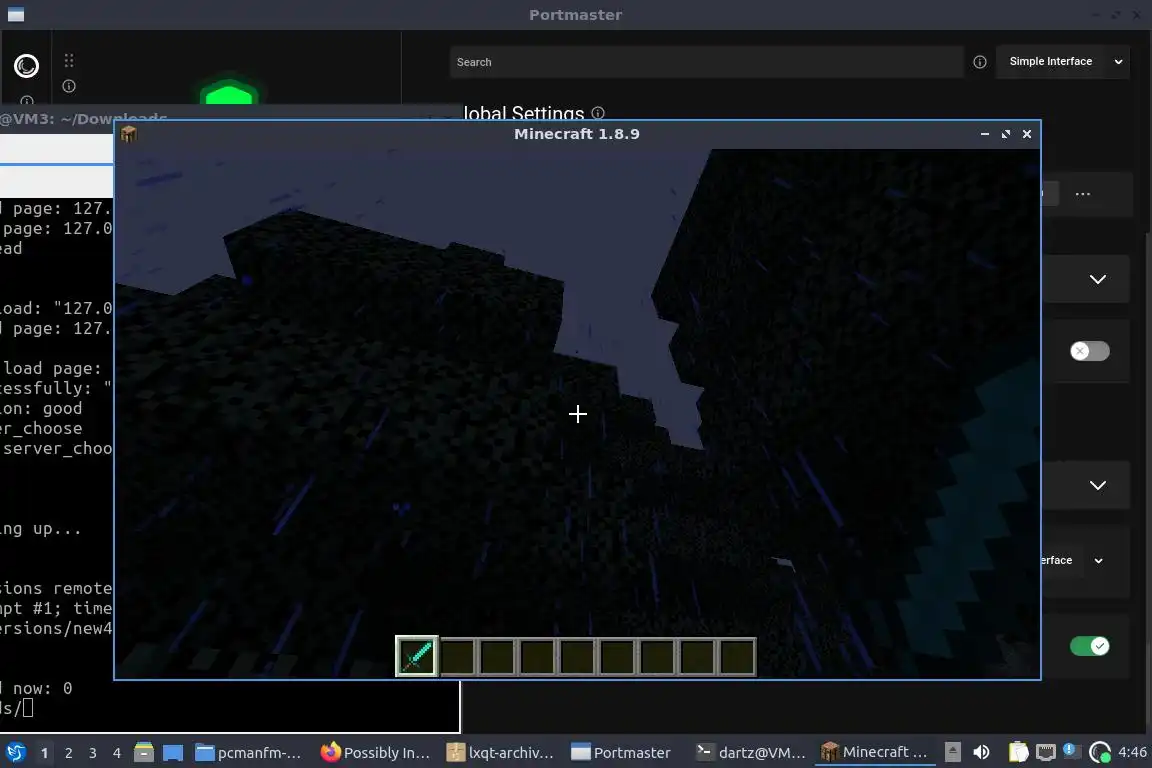Click terminal text 'now: 0'

tap(43, 689)
